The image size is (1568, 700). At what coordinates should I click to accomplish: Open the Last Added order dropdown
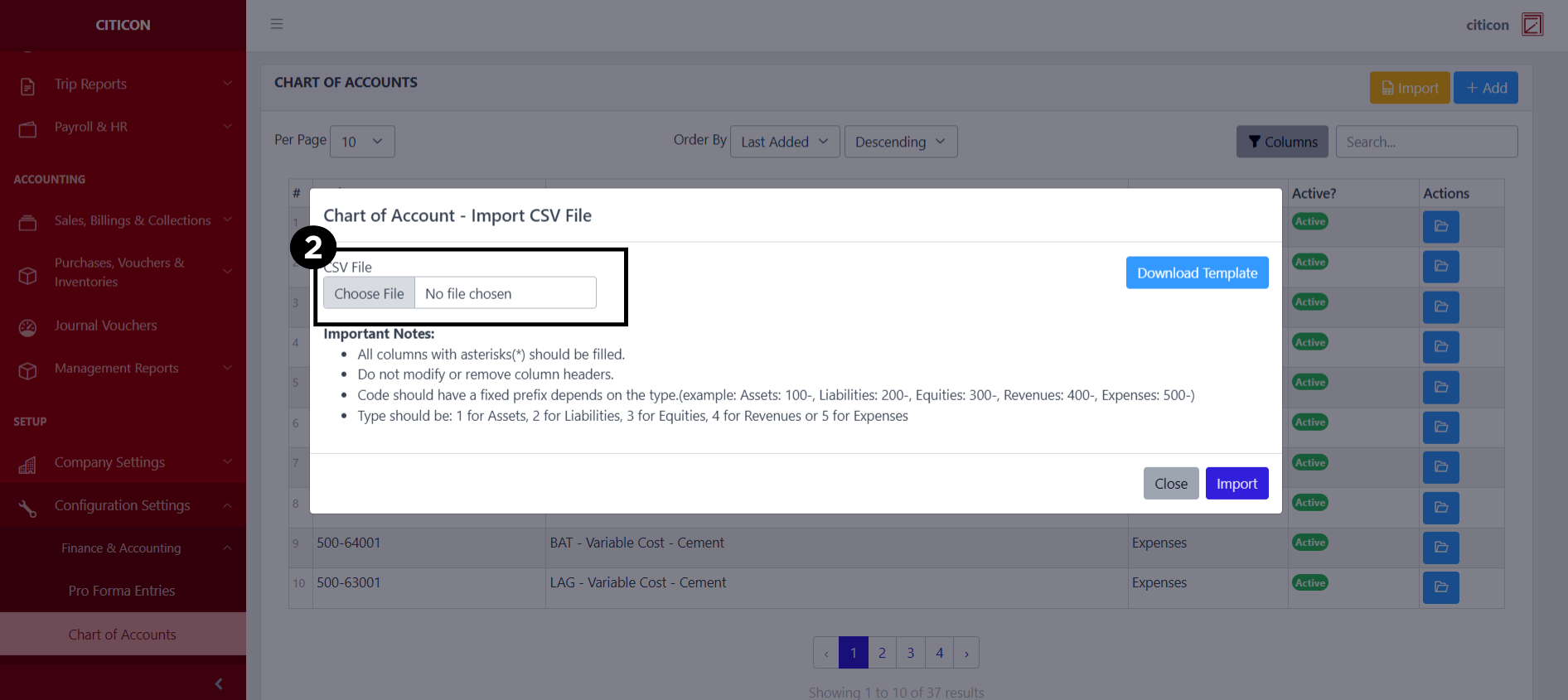[784, 142]
